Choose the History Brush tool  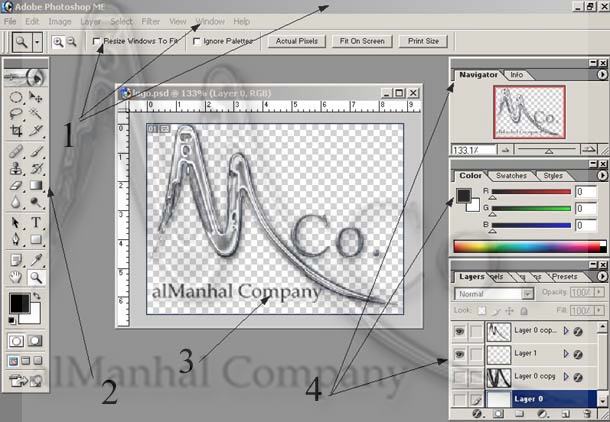click(36, 168)
